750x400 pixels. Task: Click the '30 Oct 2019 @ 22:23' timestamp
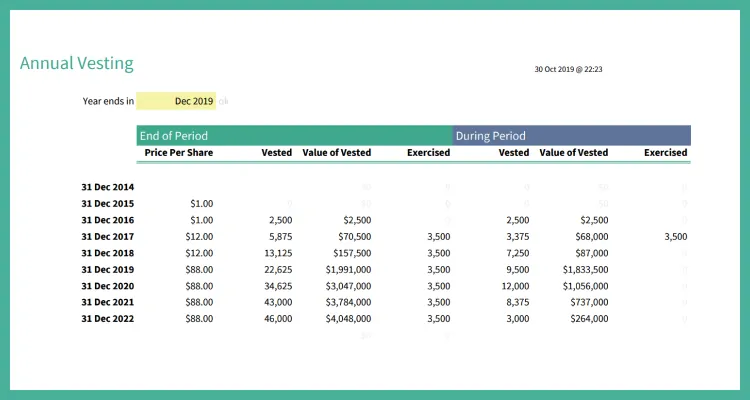tap(568, 69)
